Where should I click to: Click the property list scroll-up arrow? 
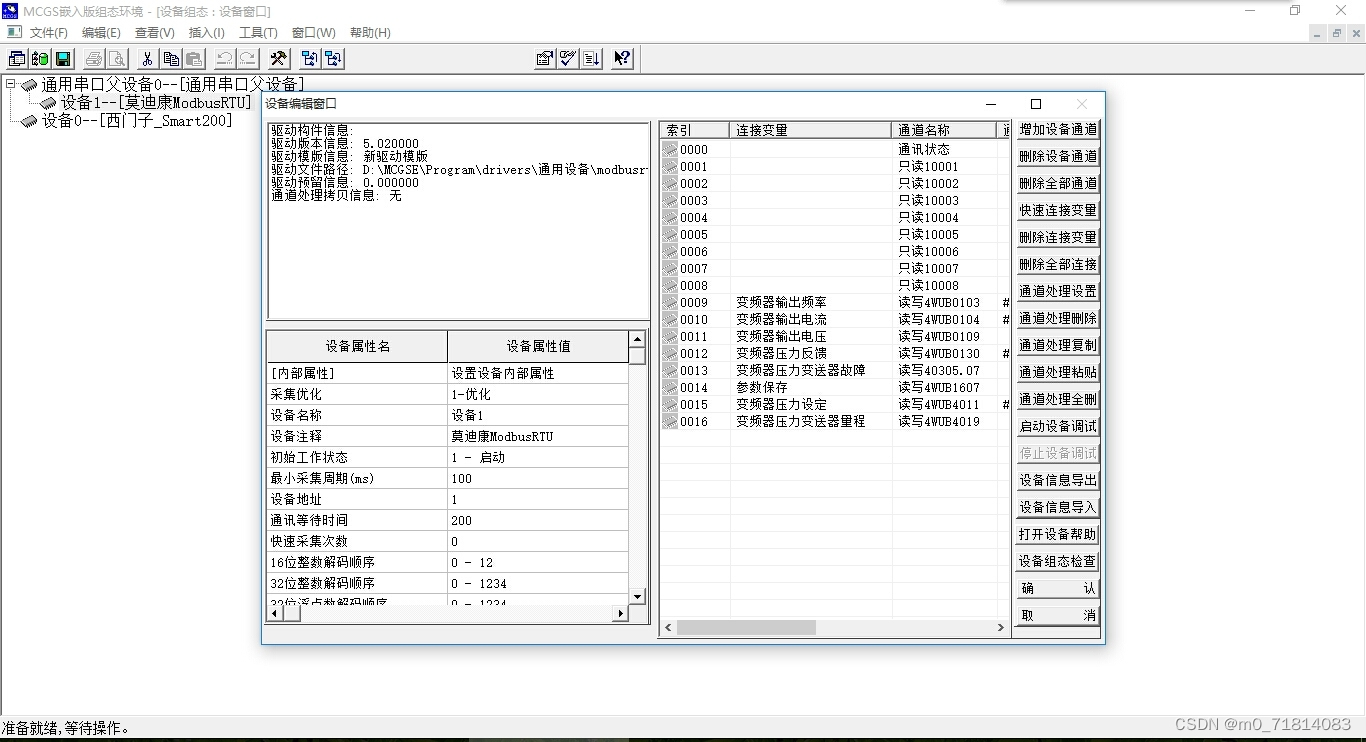pos(637,339)
